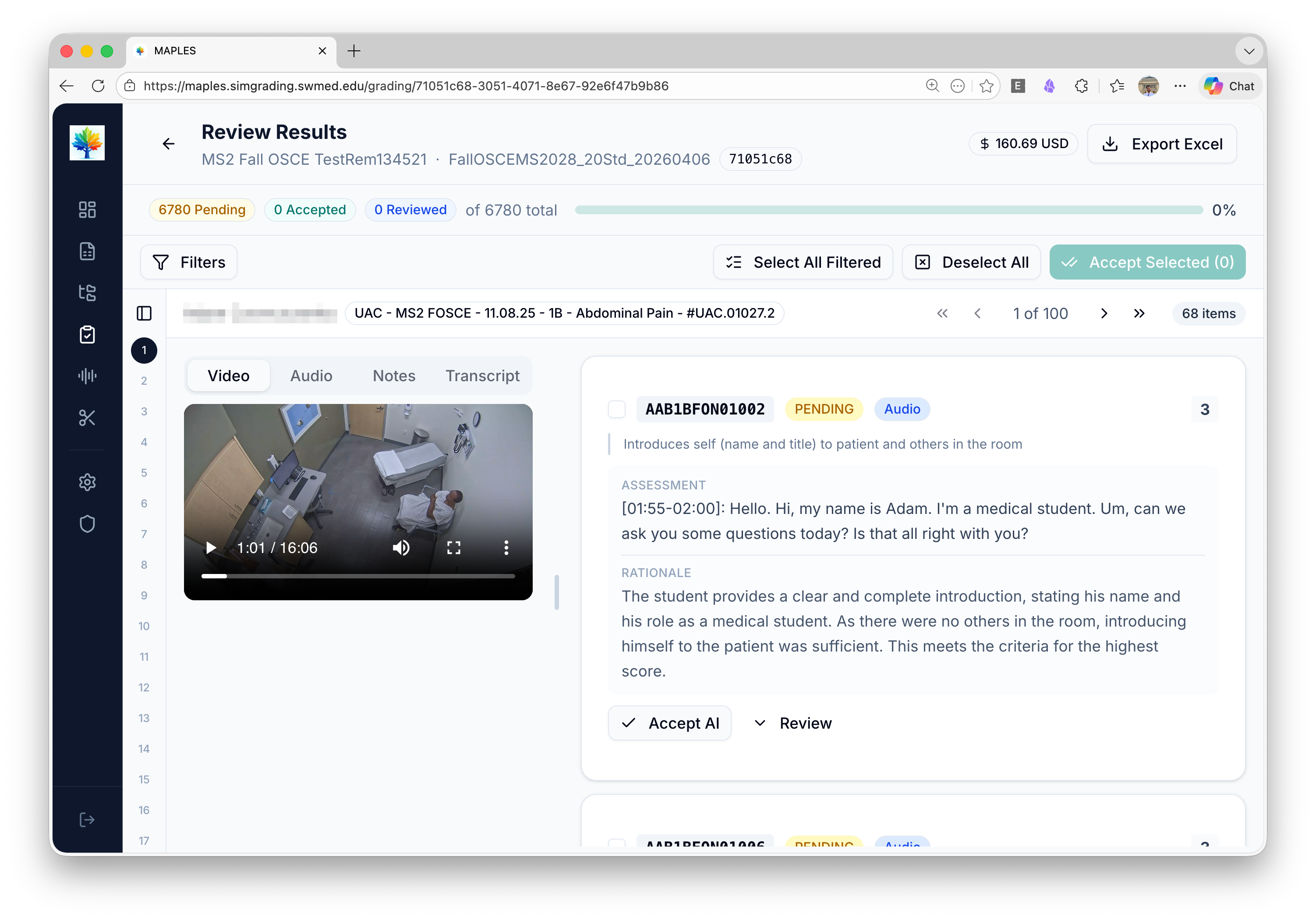
Task: Click the clipboard check sidebar icon
Action: tap(87, 335)
